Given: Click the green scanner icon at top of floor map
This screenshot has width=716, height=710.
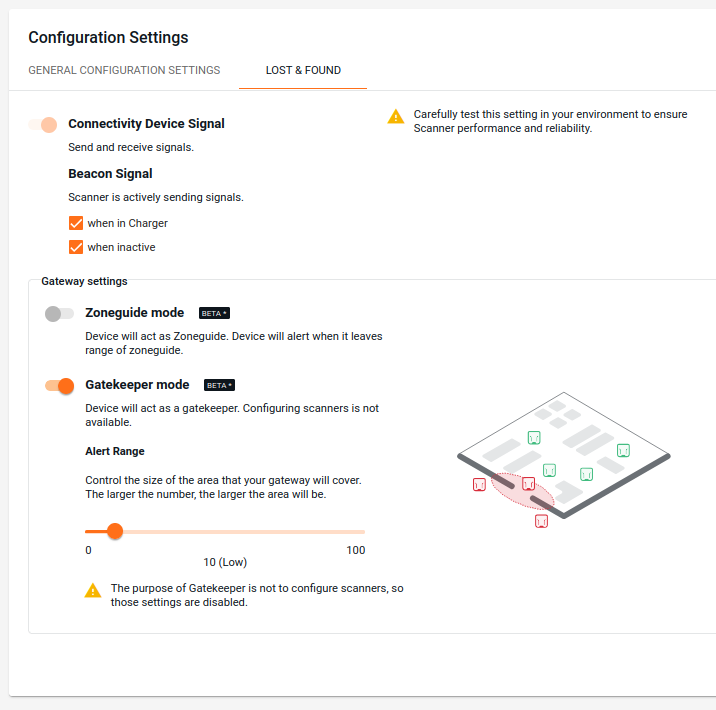Looking at the screenshot, I should (x=534, y=438).
